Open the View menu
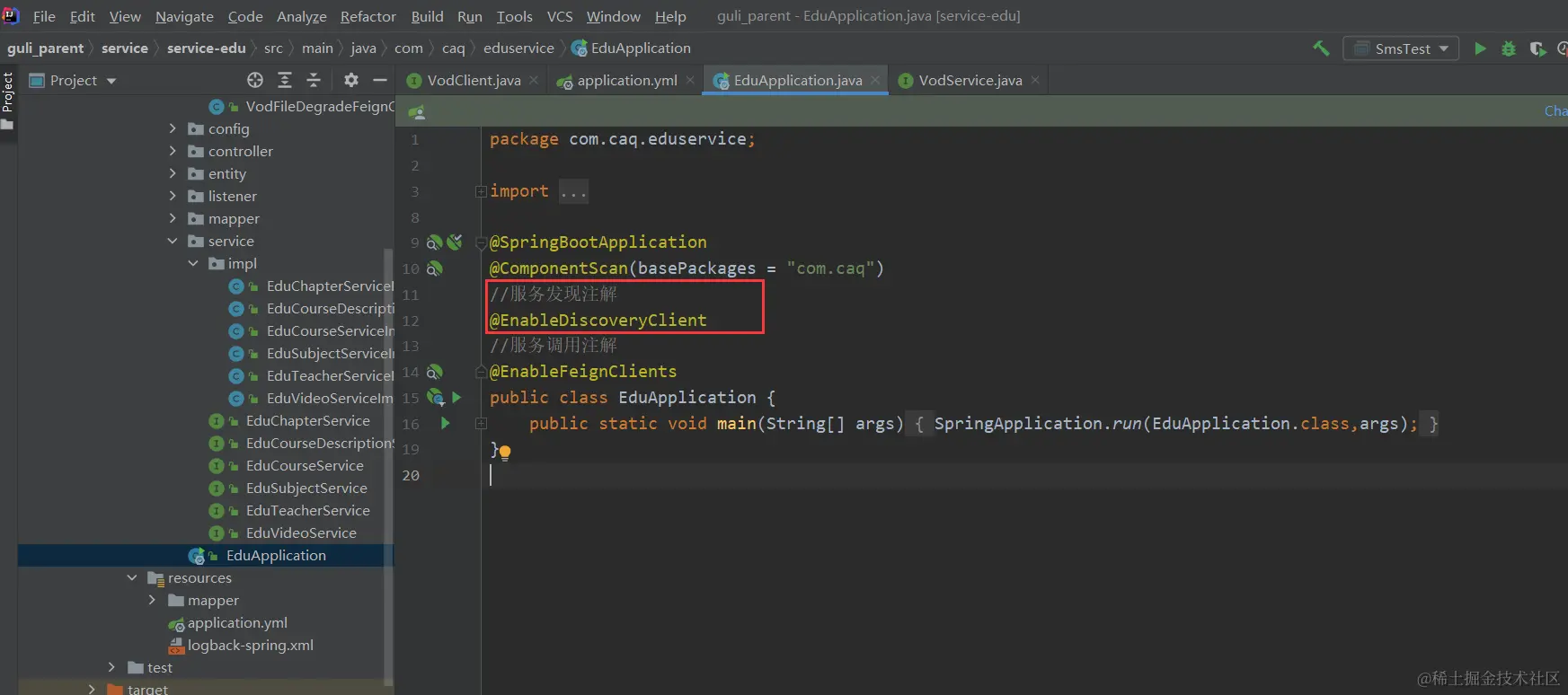This screenshot has height=695, width=1568. 125,16
